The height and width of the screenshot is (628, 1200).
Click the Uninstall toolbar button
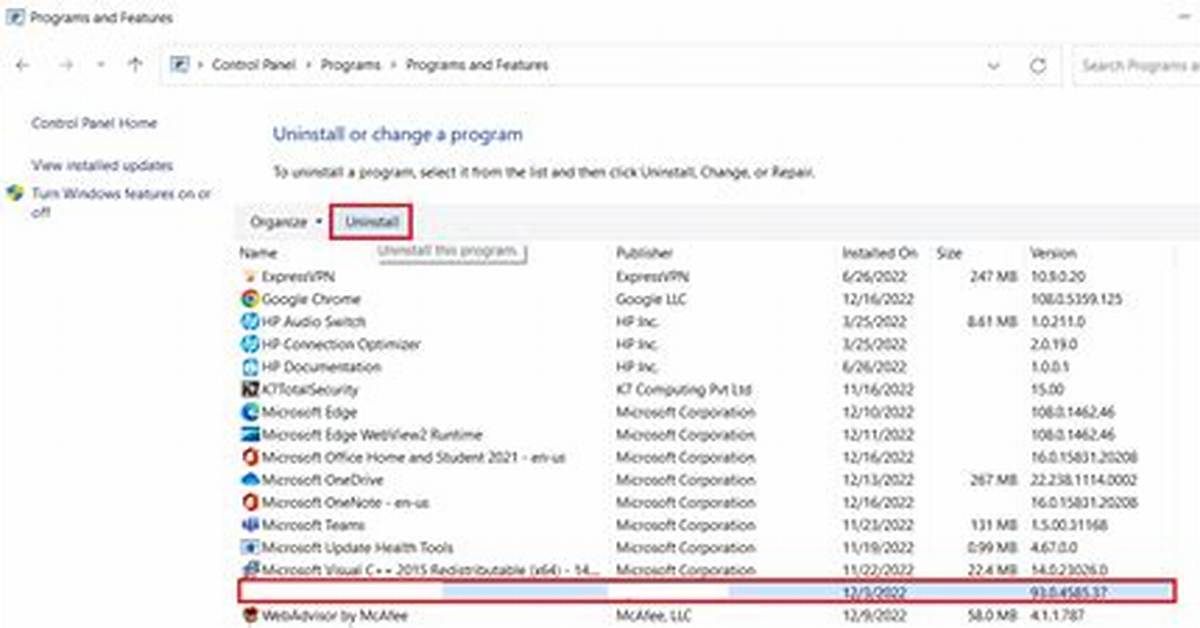371,222
